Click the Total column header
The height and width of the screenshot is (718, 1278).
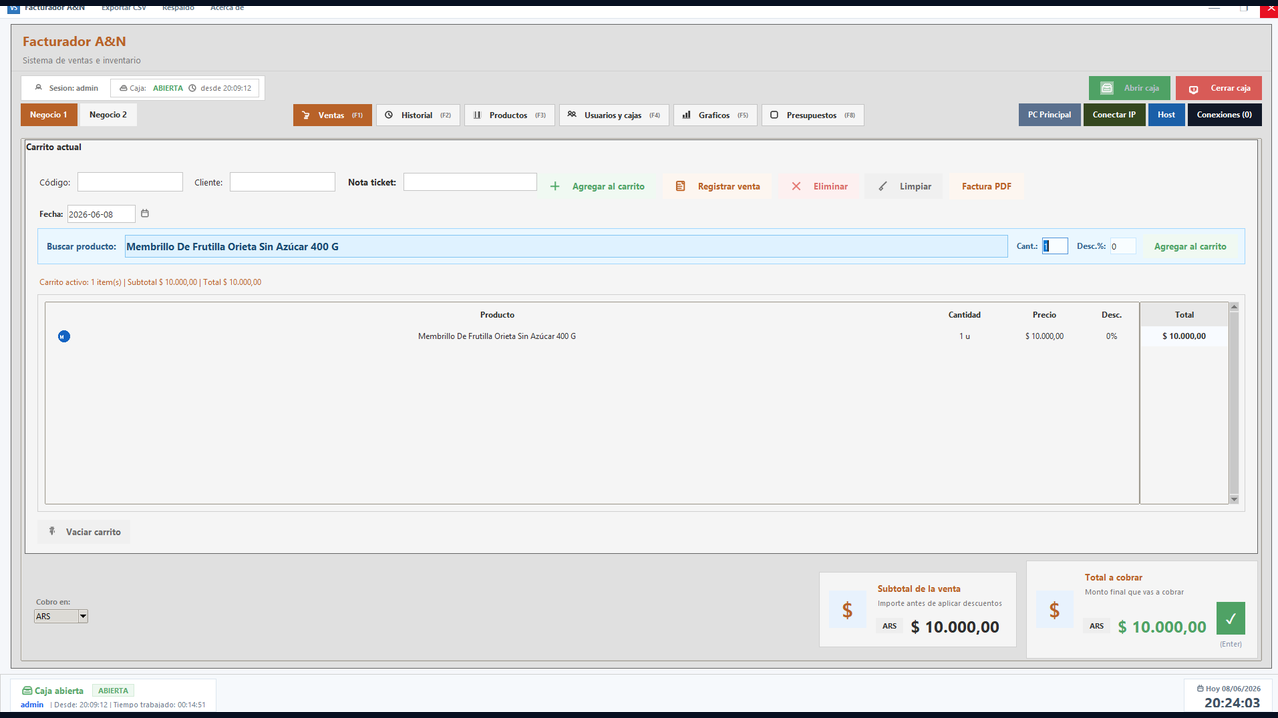tap(1184, 315)
